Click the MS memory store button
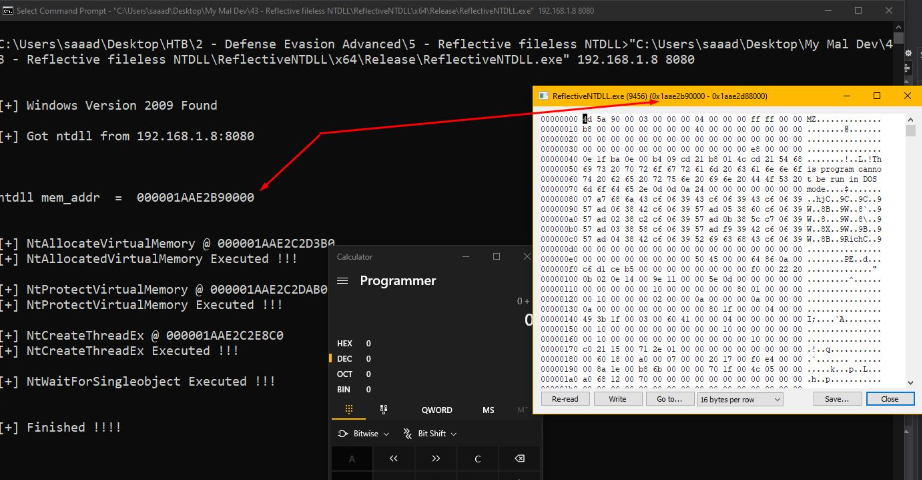The image size is (922, 480). pyautogui.click(x=488, y=410)
